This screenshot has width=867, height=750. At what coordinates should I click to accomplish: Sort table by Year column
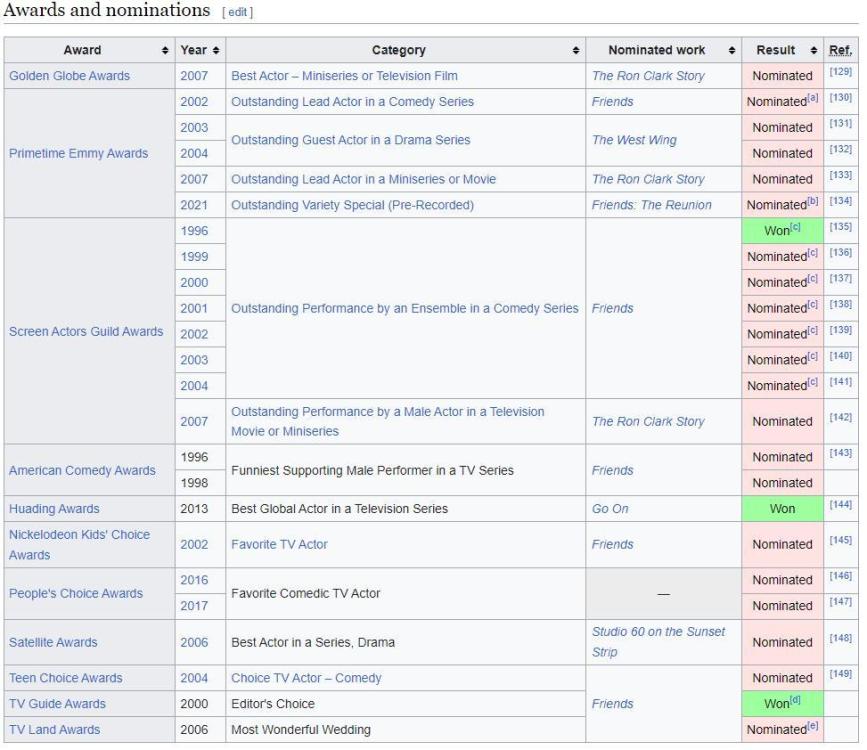pyautogui.click(x=215, y=51)
